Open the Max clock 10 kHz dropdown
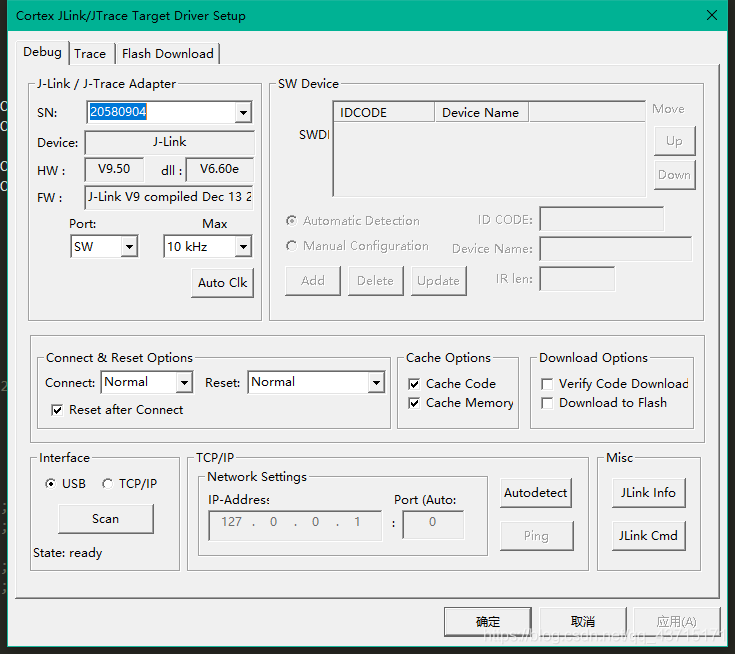Viewport: 735px width, 654px height. pyautogui.click(x=243, y=247)
